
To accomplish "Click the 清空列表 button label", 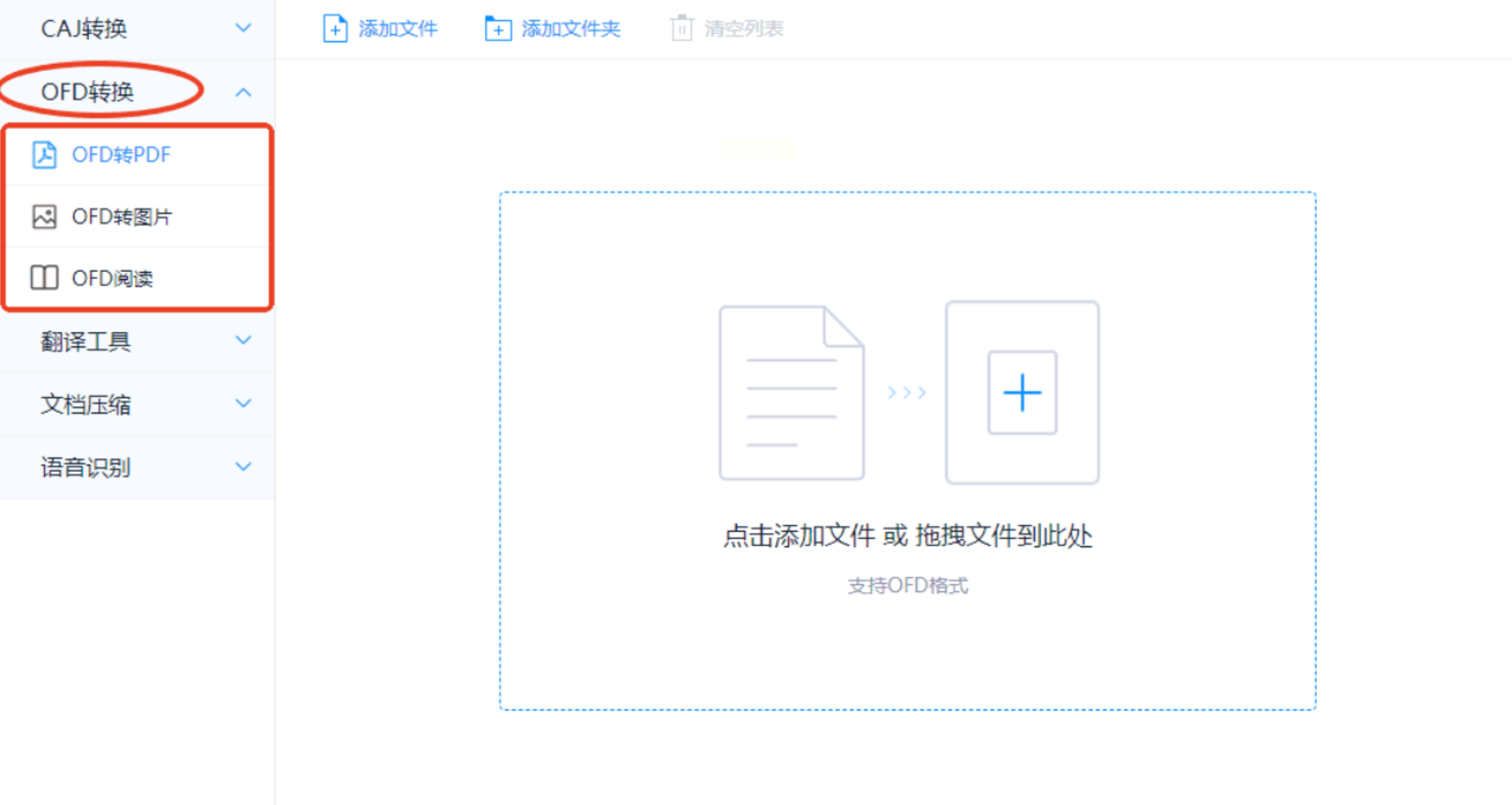I will (x=743, y=29).
